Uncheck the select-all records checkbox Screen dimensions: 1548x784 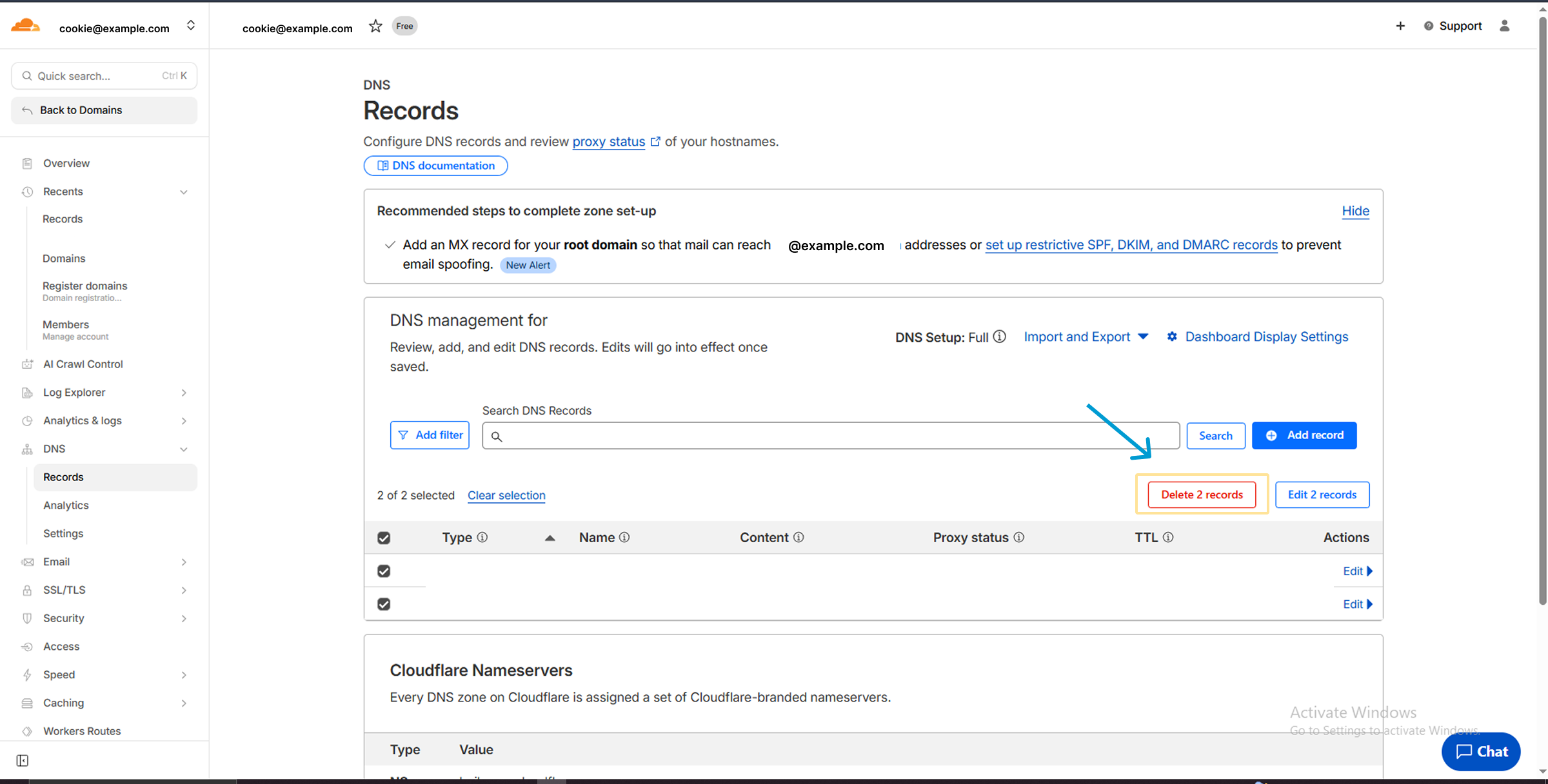pyautogui.click(x=384, y=538)
